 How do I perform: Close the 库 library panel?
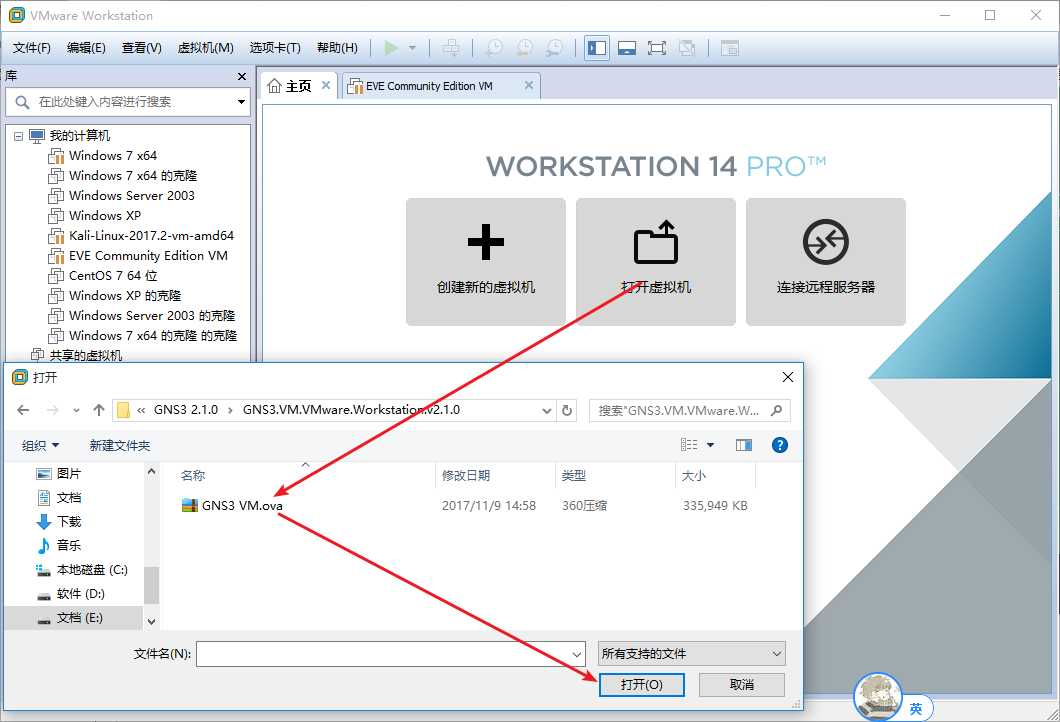[242, 76]
